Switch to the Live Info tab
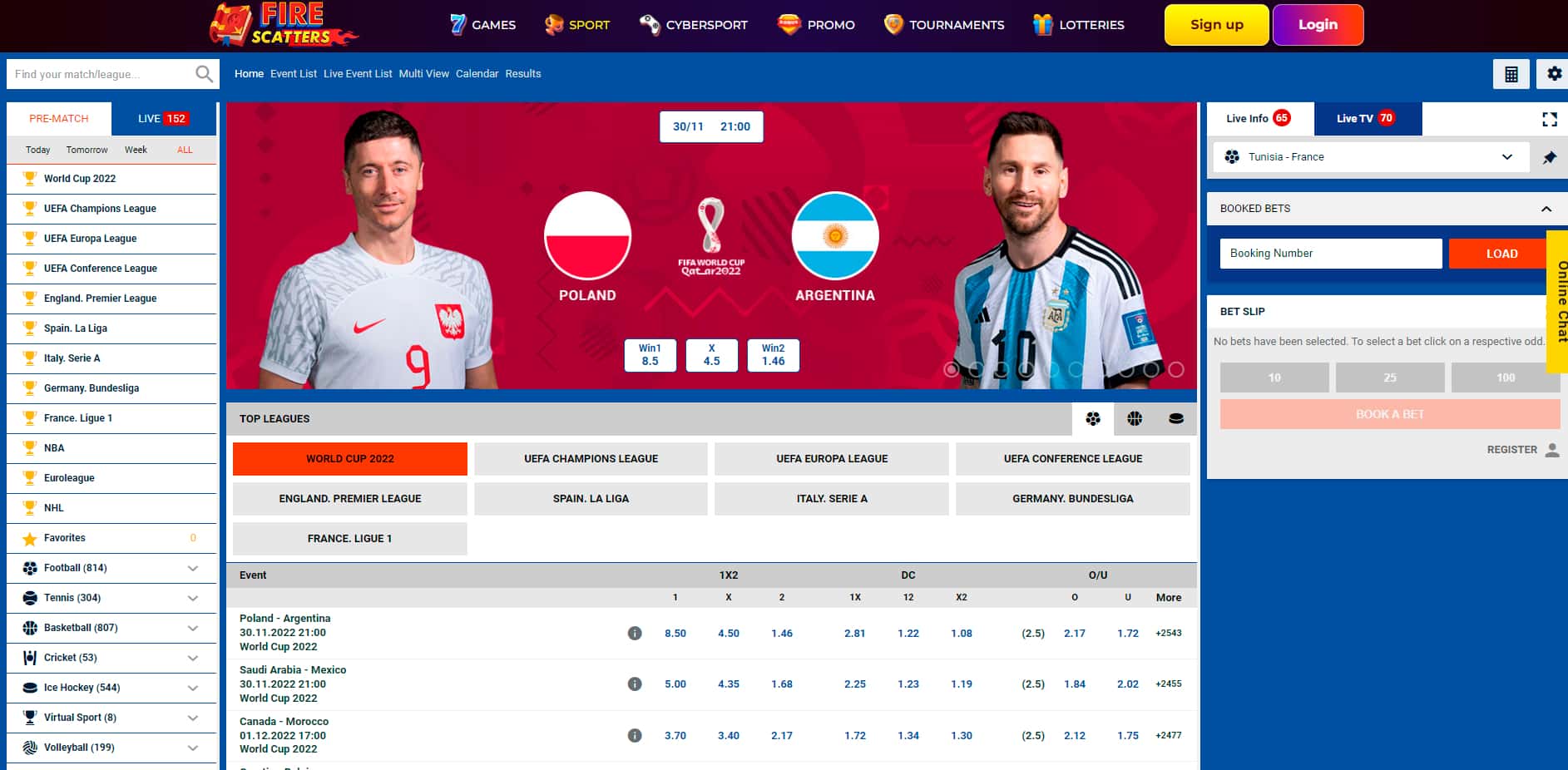Screen dimensions: 1568x770 [x=1259, y=119]
